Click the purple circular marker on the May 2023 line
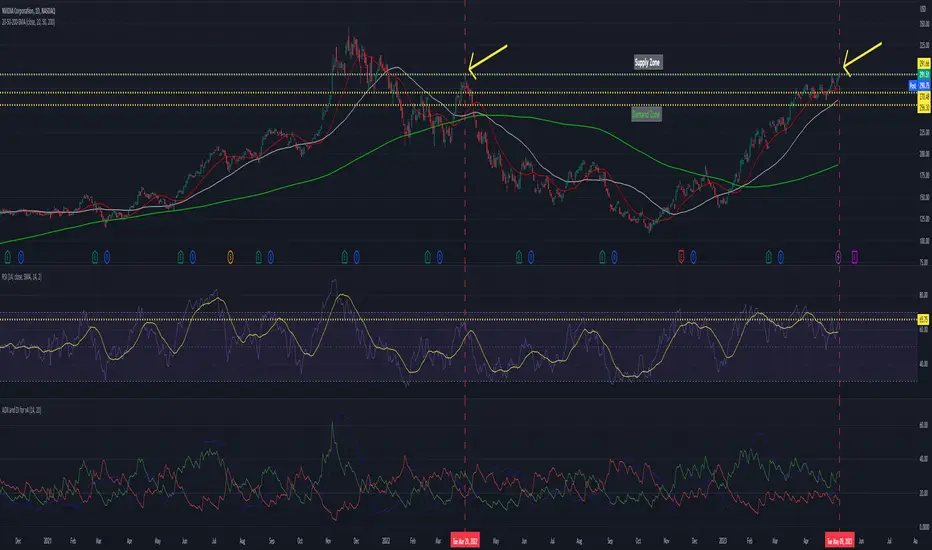This screenshot has width=932, height=550. [839, 257]
